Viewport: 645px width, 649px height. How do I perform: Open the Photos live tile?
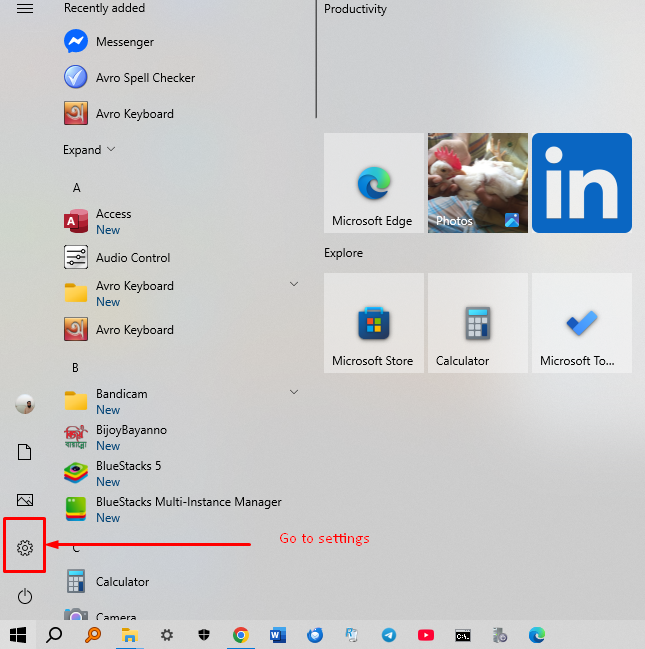[x=478, y=183]
